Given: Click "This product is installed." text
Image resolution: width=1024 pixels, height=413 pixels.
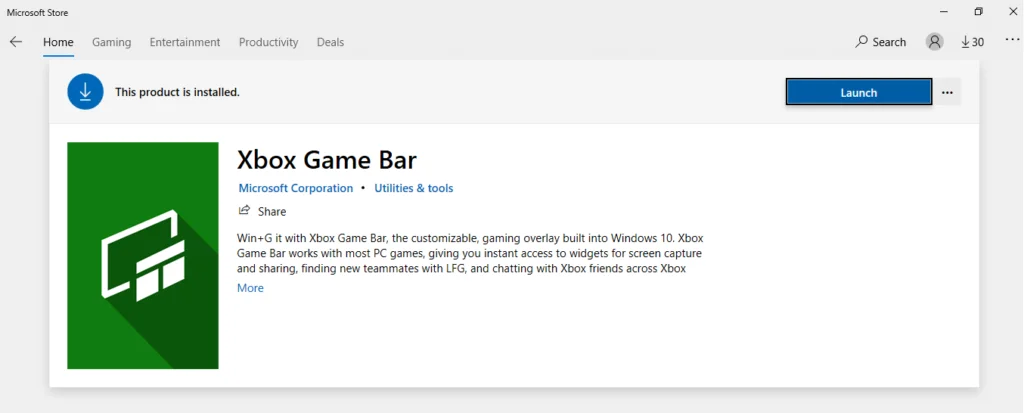Looking at the screenshot, I should coord(177,92).
